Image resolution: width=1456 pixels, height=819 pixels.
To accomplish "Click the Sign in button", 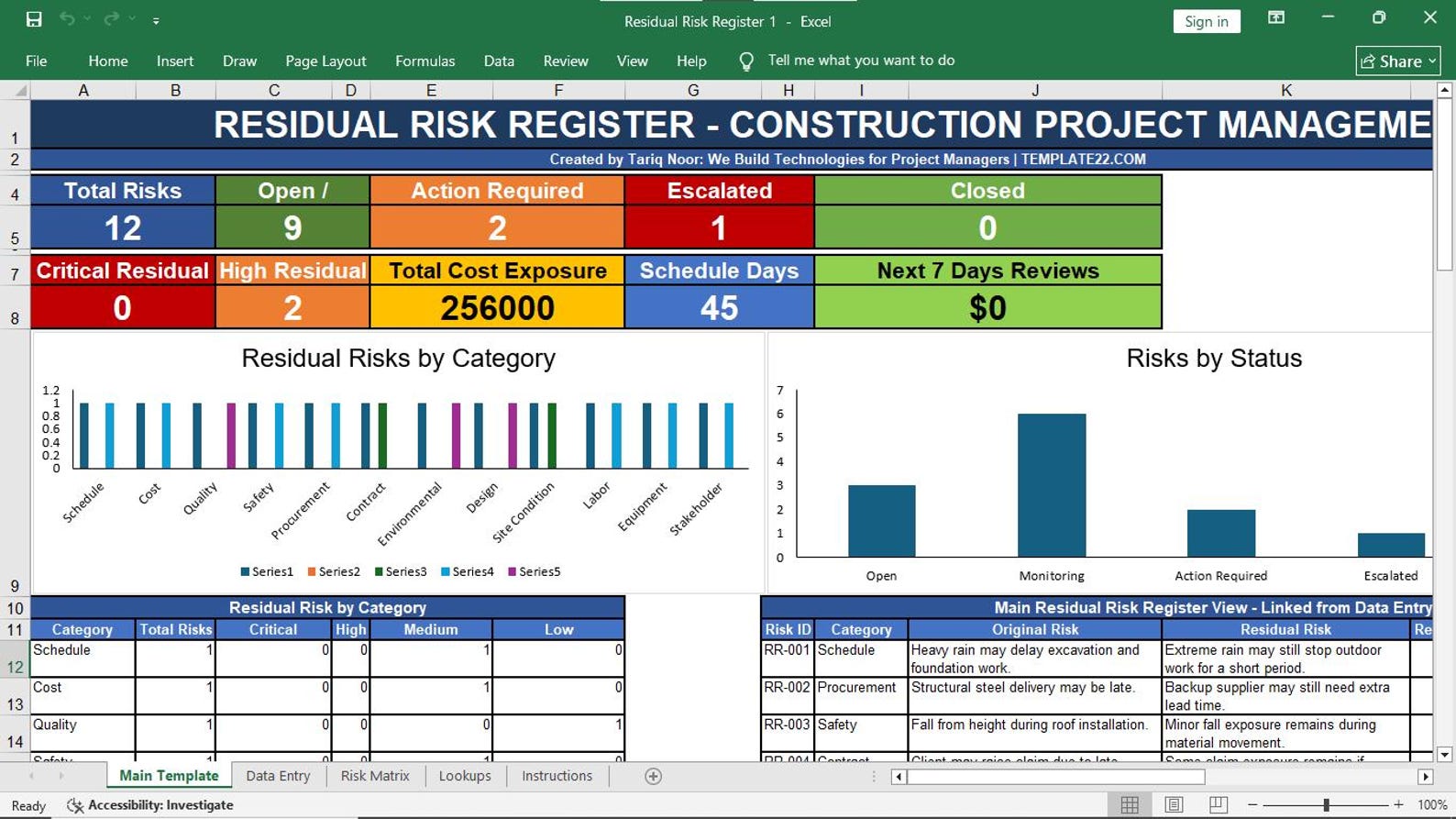I will (x=1206, y=21).
